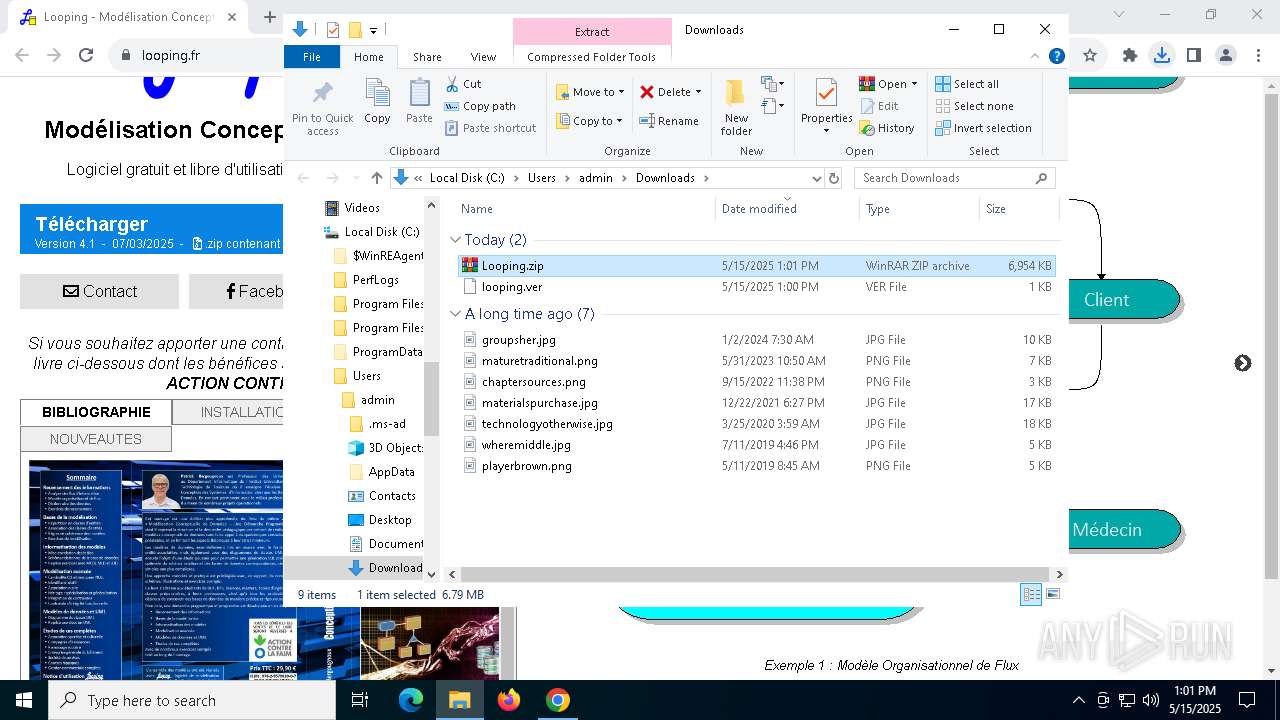This screenshot has width=1280, height=720.
Task: Expand the Delete dropdown arrow
Action: point(698,92)
